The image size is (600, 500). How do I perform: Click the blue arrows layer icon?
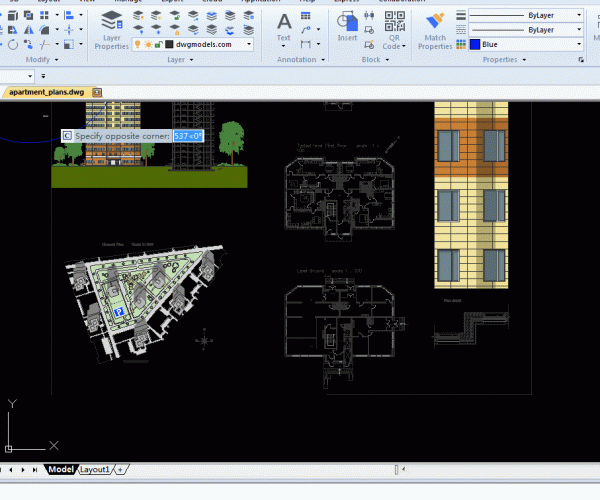coord(230,29)
